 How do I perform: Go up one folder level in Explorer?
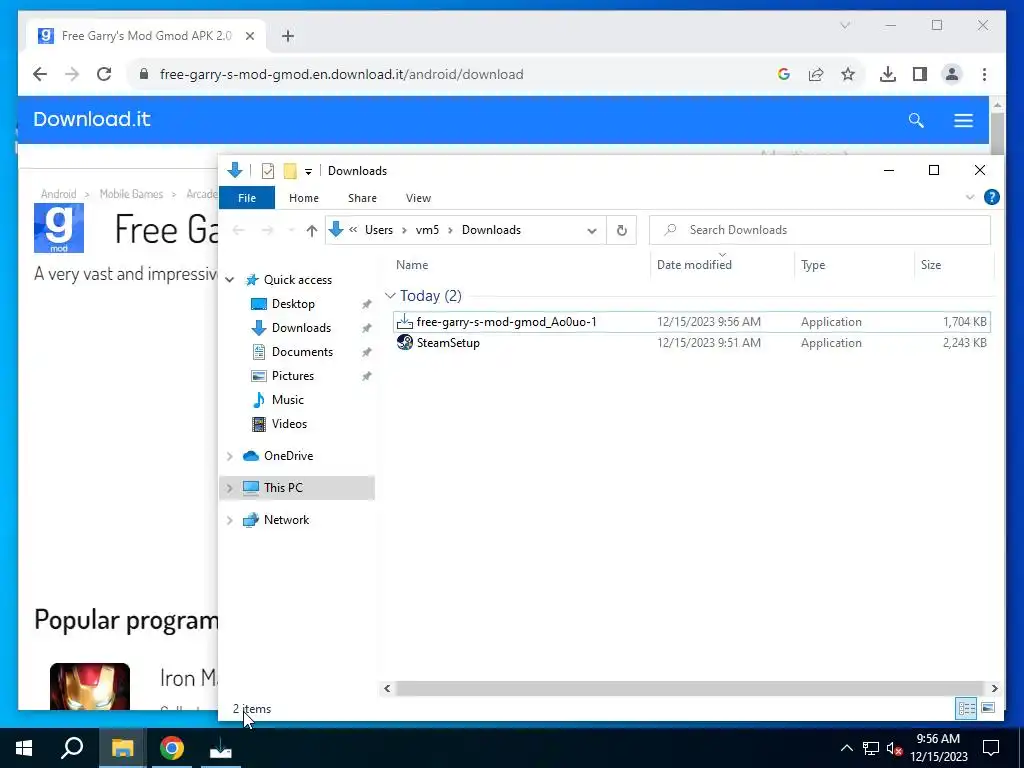click(312, 230)
